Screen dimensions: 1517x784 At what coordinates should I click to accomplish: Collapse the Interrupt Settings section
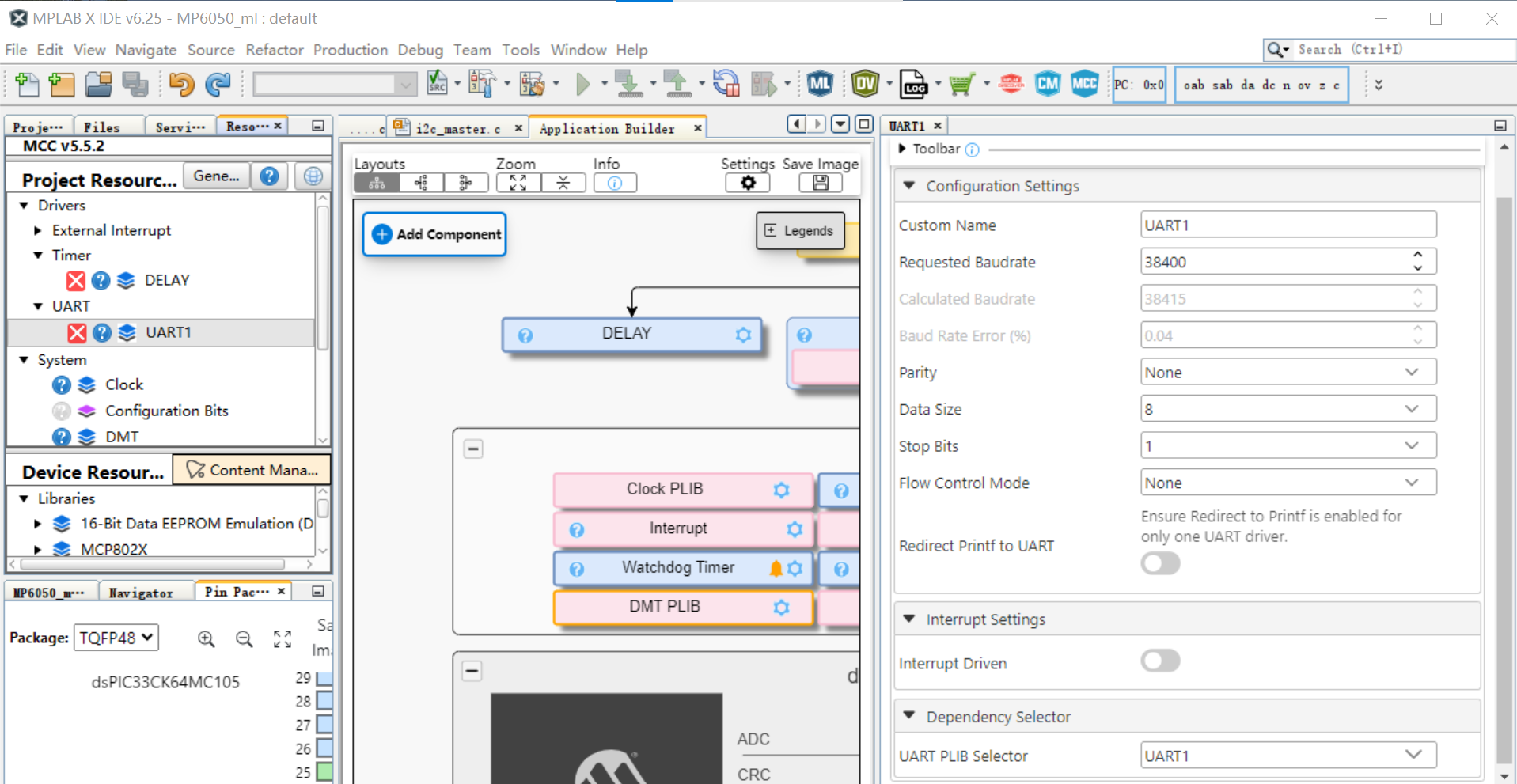[909, 619]
